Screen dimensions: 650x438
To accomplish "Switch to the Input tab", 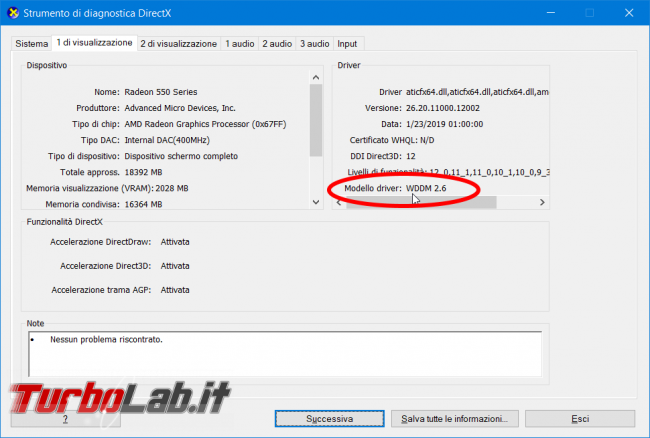I will (347, 44).
